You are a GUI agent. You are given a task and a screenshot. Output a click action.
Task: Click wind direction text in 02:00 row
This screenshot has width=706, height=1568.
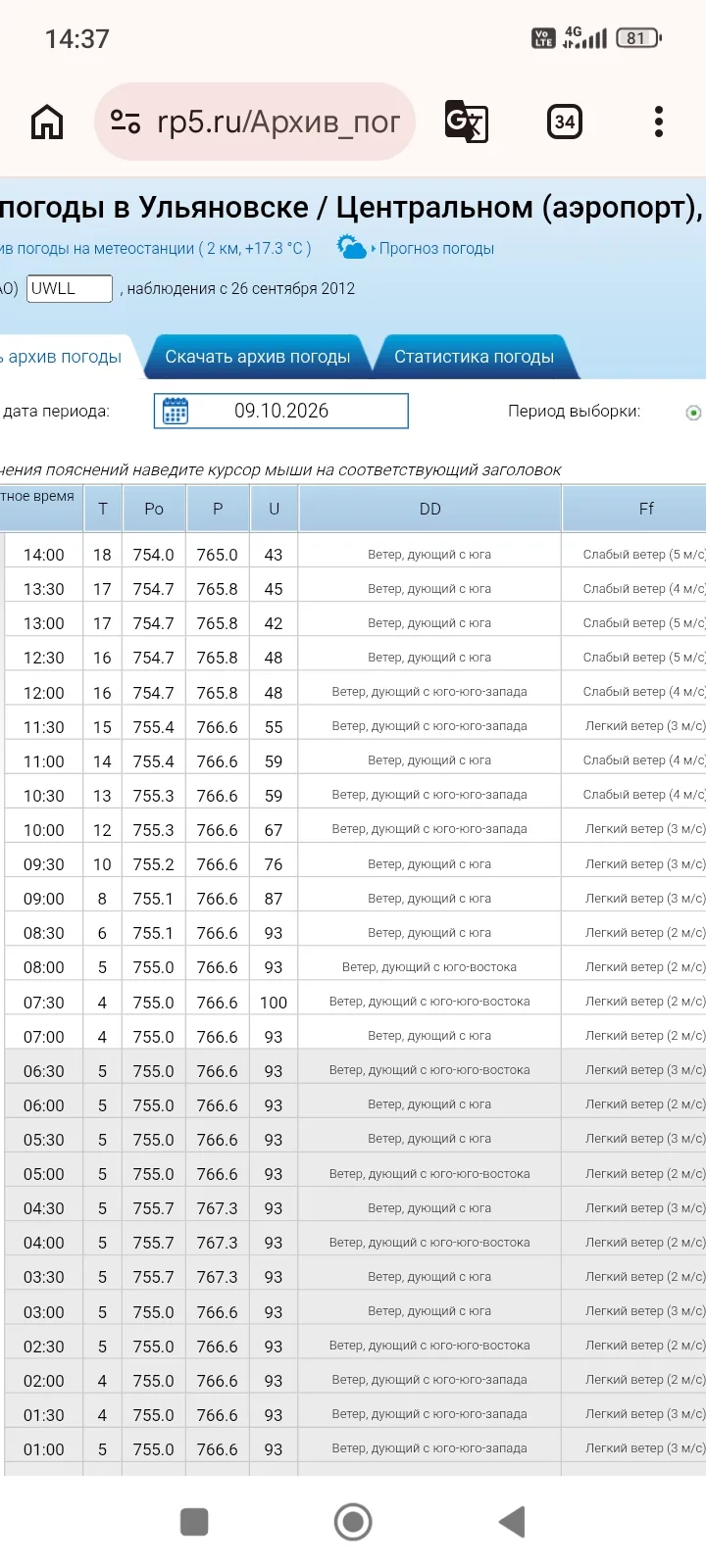point(429,1380)
